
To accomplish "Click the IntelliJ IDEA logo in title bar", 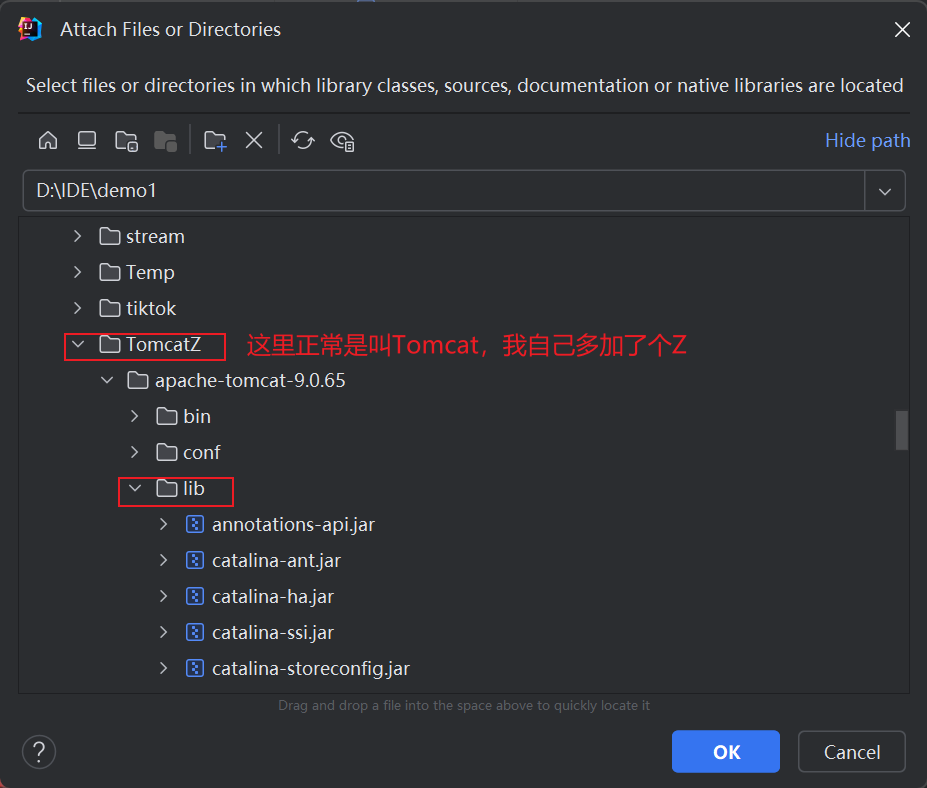I will tap(30, 29).
